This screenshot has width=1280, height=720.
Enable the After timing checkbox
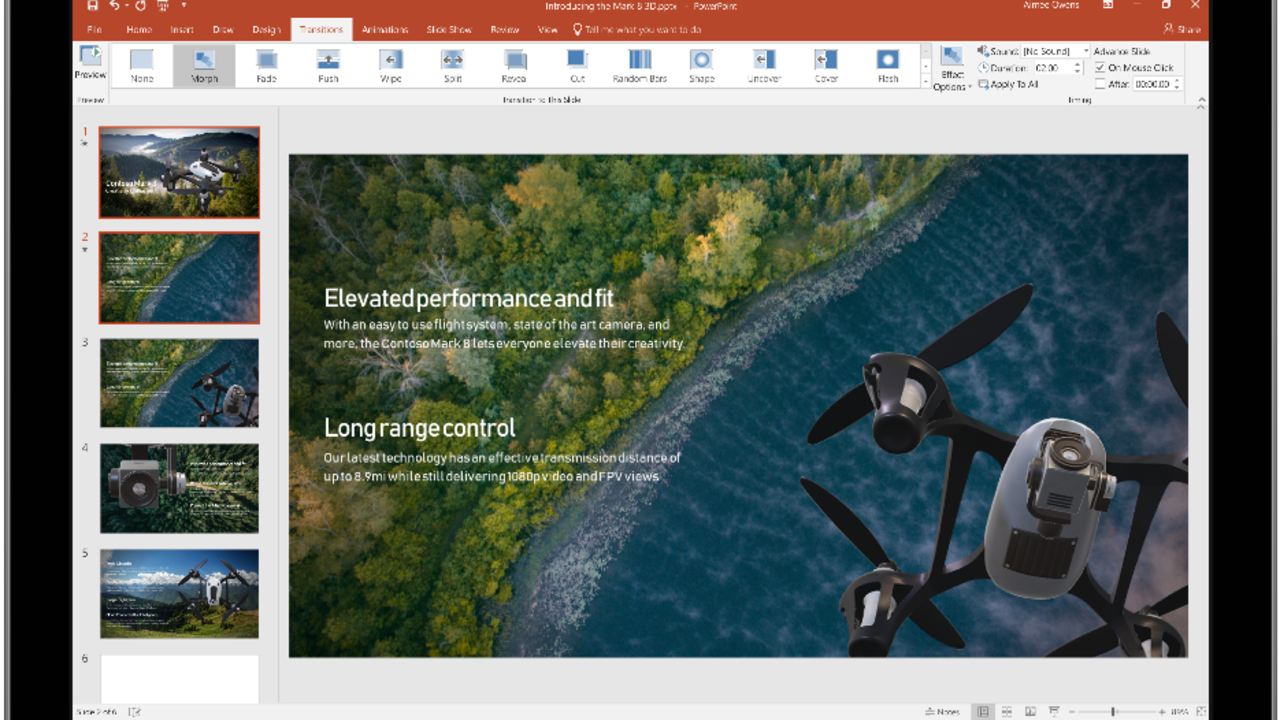pos(1100,85)
